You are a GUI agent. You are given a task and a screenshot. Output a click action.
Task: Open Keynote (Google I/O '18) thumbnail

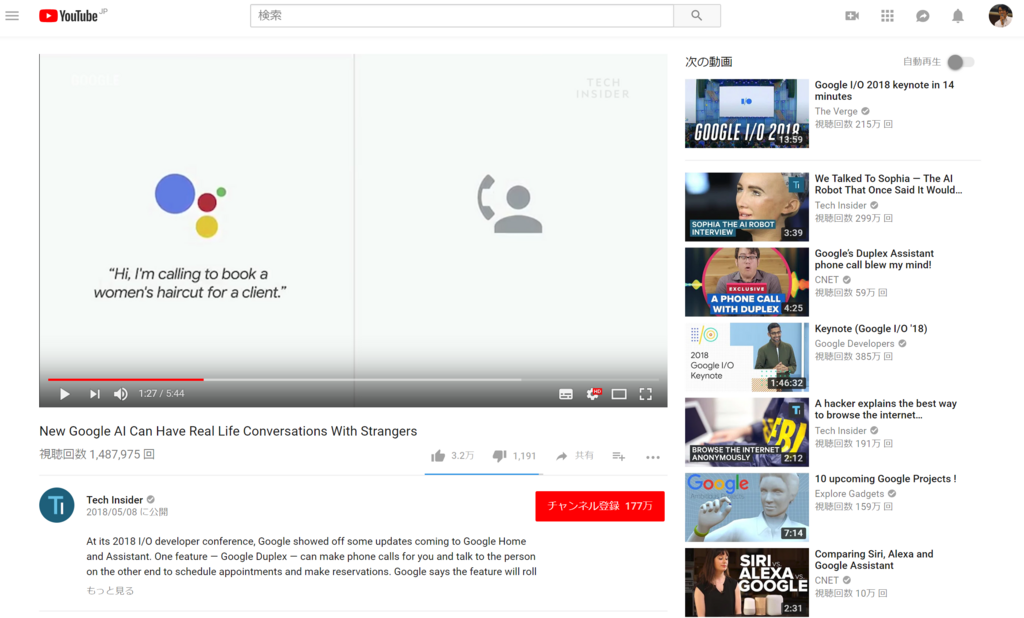click(746, 357)
